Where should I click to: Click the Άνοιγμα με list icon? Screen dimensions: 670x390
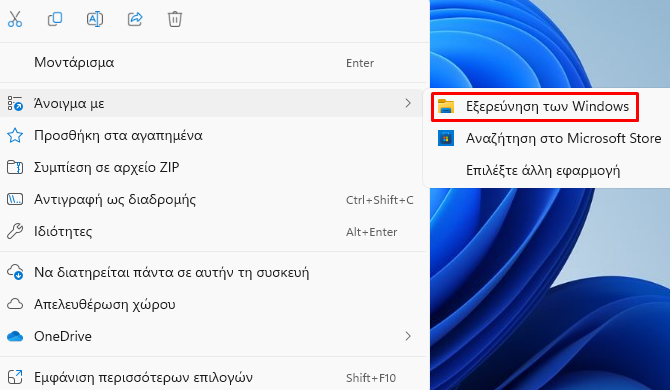point(15,103)
